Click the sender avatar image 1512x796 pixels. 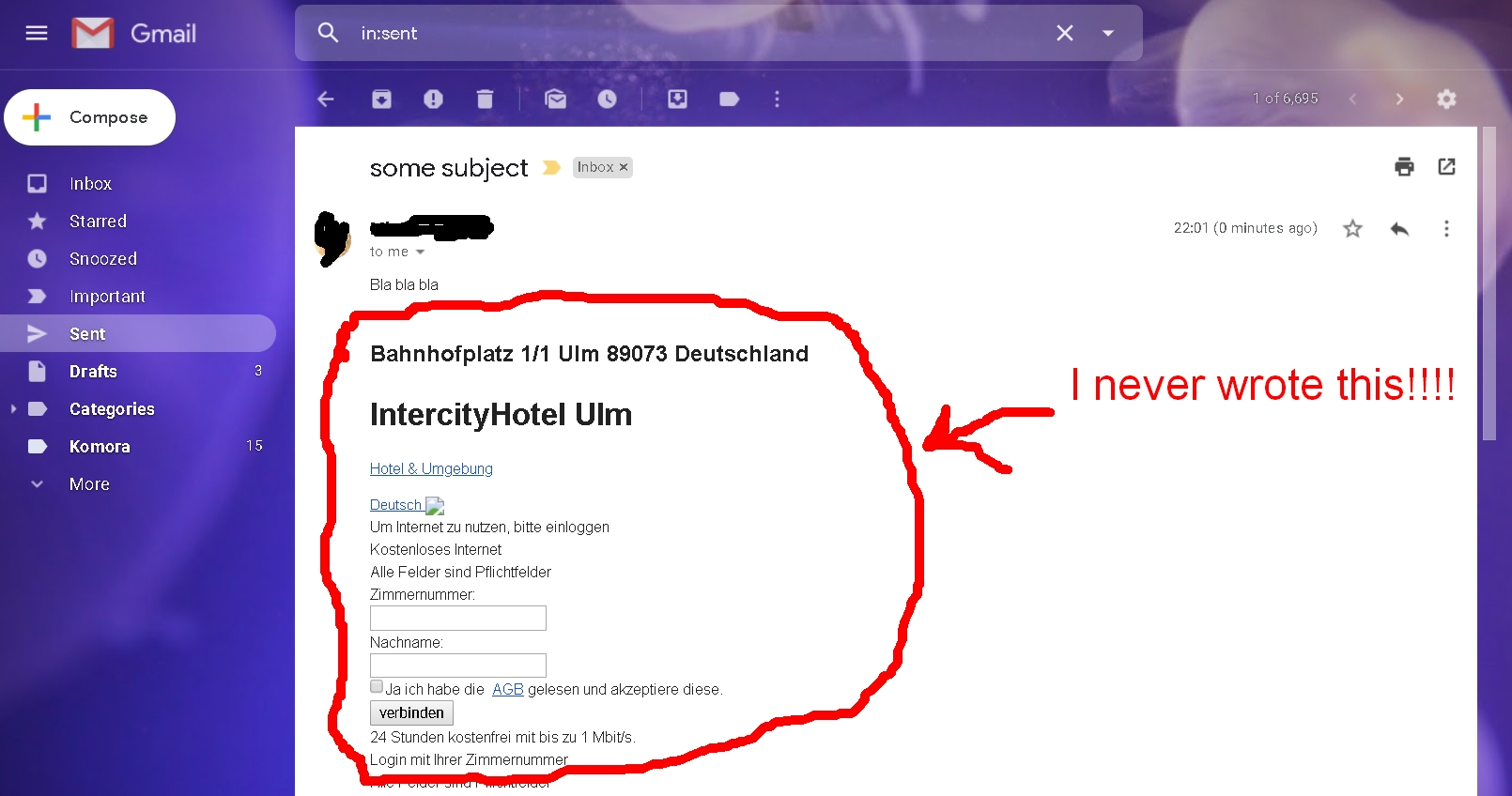tap(332, 238)
